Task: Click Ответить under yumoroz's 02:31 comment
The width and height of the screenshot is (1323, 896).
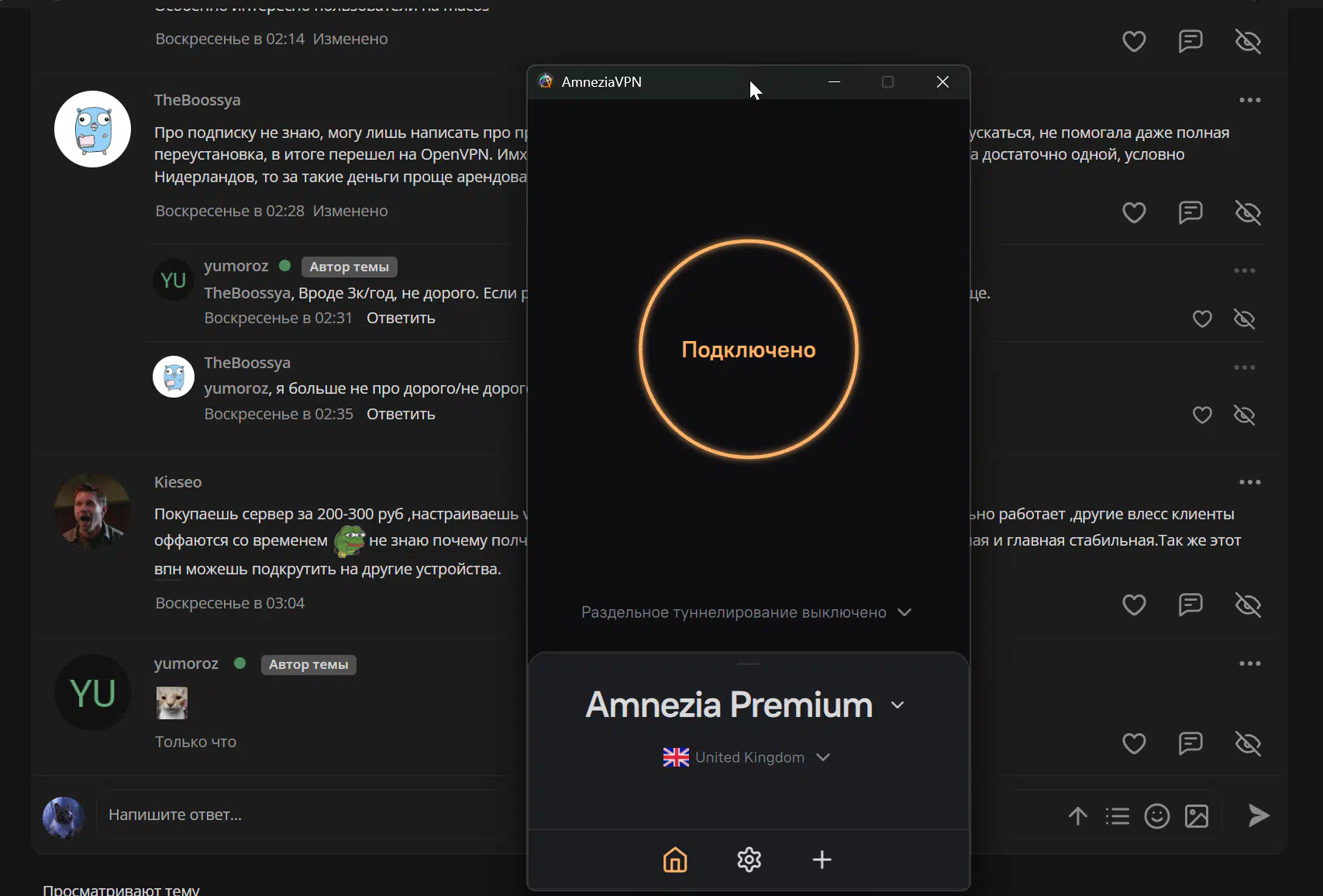Action: (x=401, y=318)
